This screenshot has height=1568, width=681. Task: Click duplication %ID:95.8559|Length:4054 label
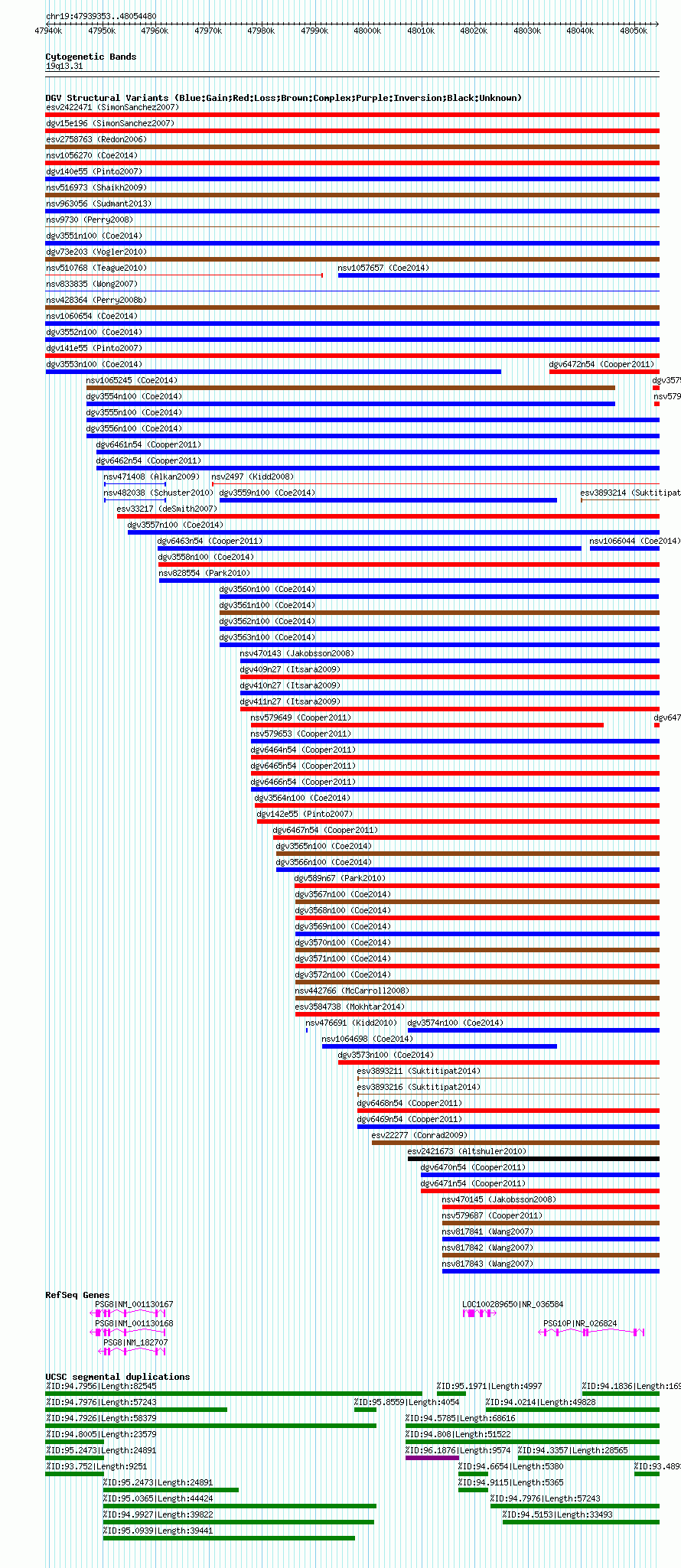[407, 1402]
